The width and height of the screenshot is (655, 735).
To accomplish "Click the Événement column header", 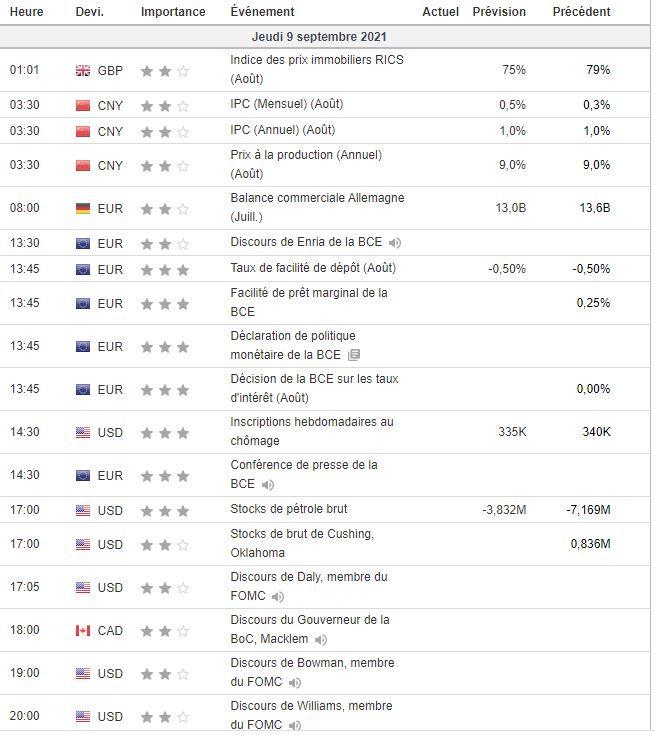I will [x=262, y=12].
